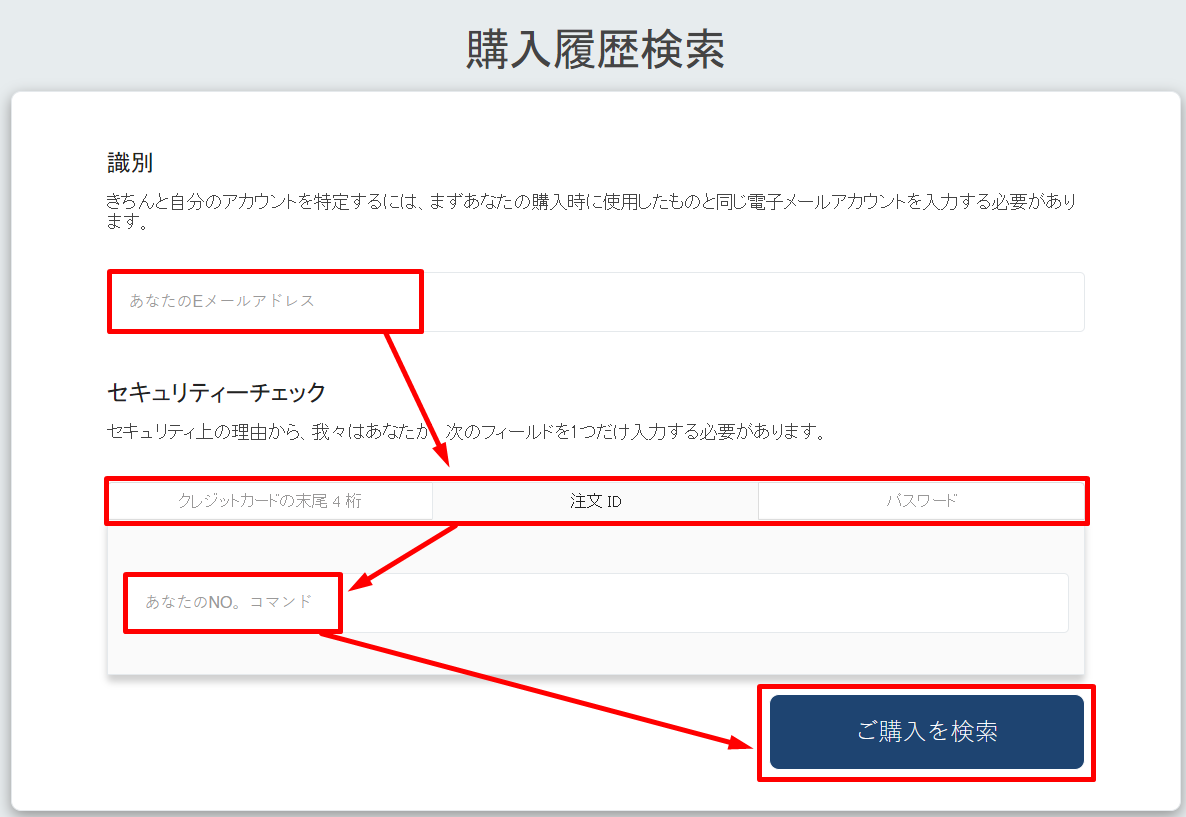1186x817 pixels.
Task: Click the white card area left of the search button
Action: pos(400,760)
